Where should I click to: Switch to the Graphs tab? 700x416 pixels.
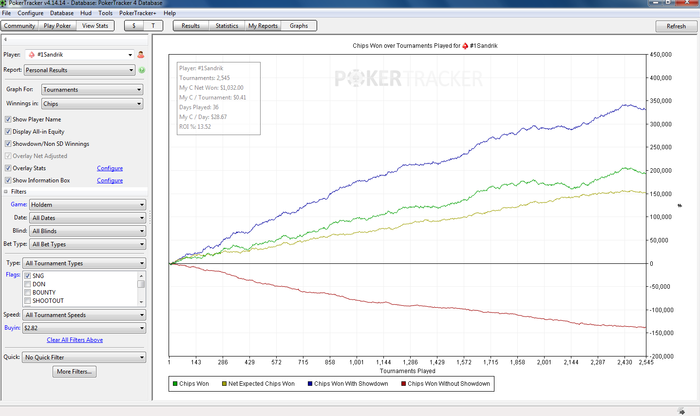coord(299,25)
